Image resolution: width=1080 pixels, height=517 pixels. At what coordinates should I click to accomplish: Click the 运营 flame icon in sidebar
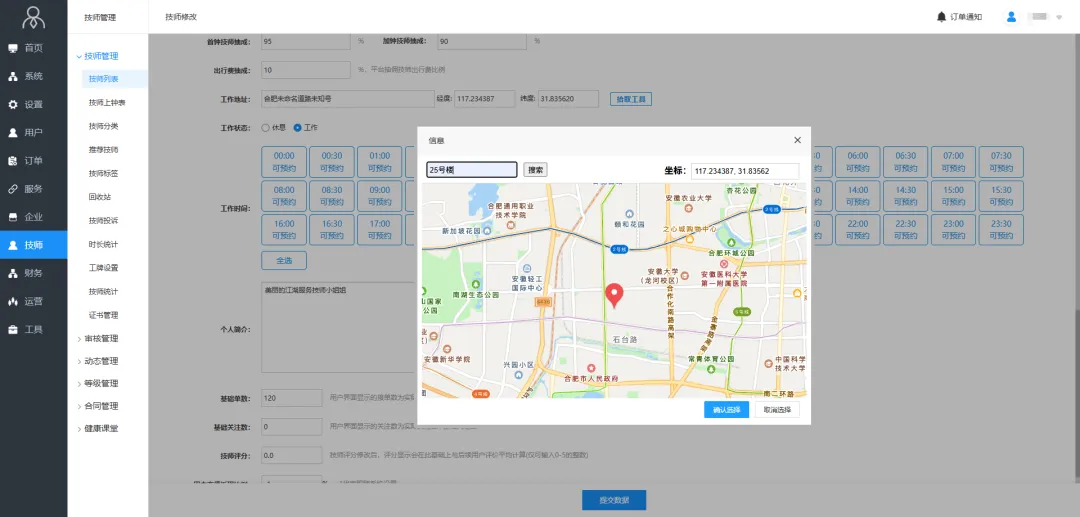13,301
